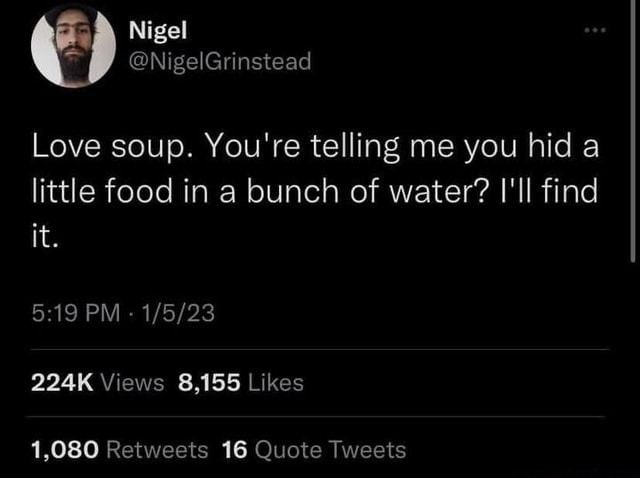Click Nigel's profile avatar photo
The height and width of the screenshot is (478, 640).
72,46
